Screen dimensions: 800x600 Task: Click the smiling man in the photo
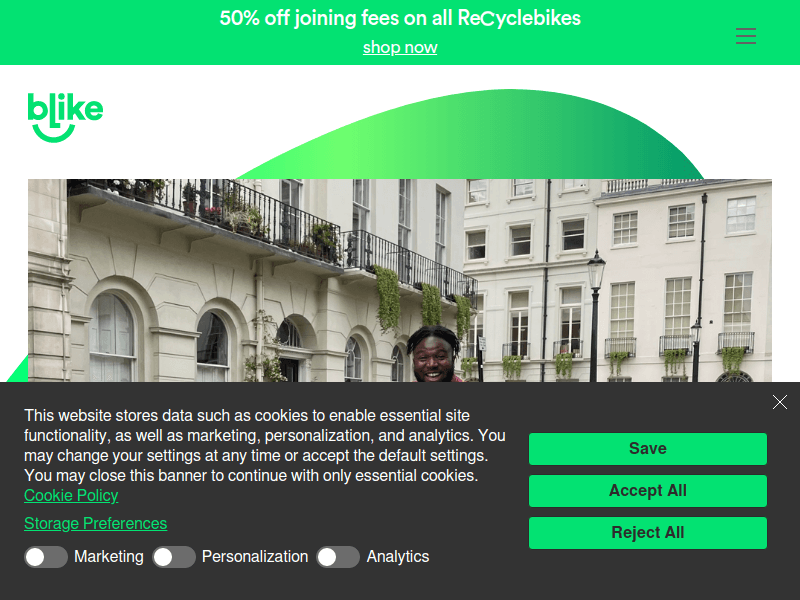[434, 354]
